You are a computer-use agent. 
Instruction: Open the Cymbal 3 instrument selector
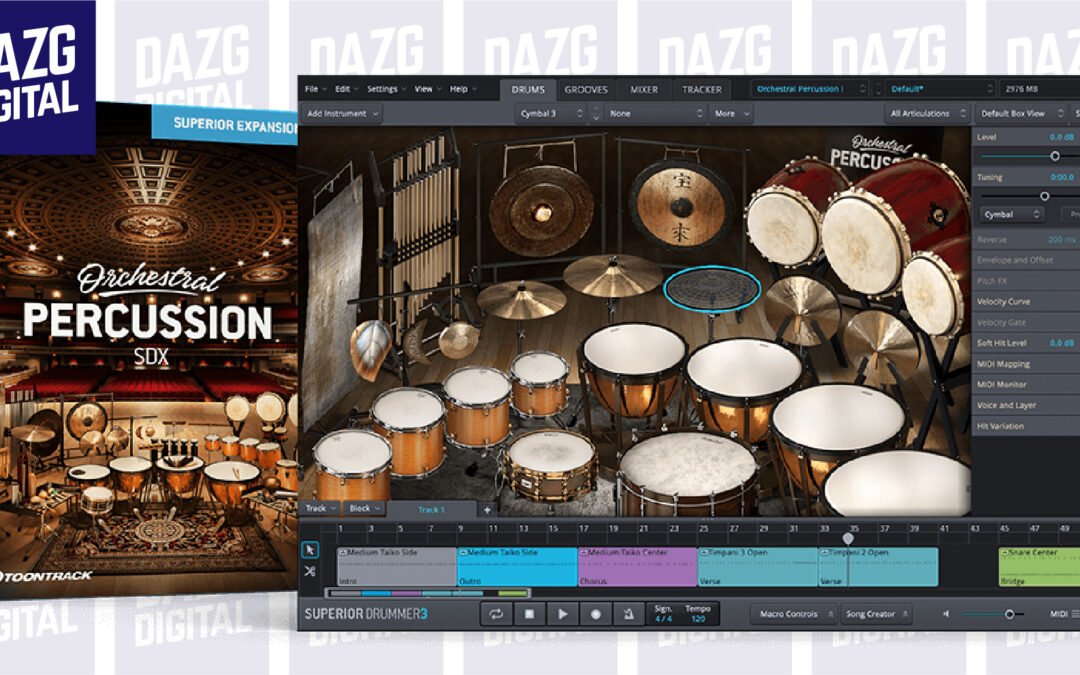click(x=551, y=114)
